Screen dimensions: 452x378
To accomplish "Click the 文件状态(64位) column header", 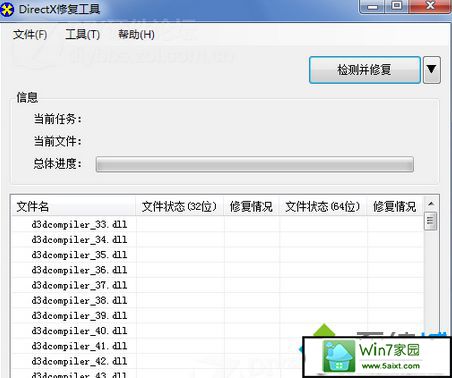I will pos(323,207).
